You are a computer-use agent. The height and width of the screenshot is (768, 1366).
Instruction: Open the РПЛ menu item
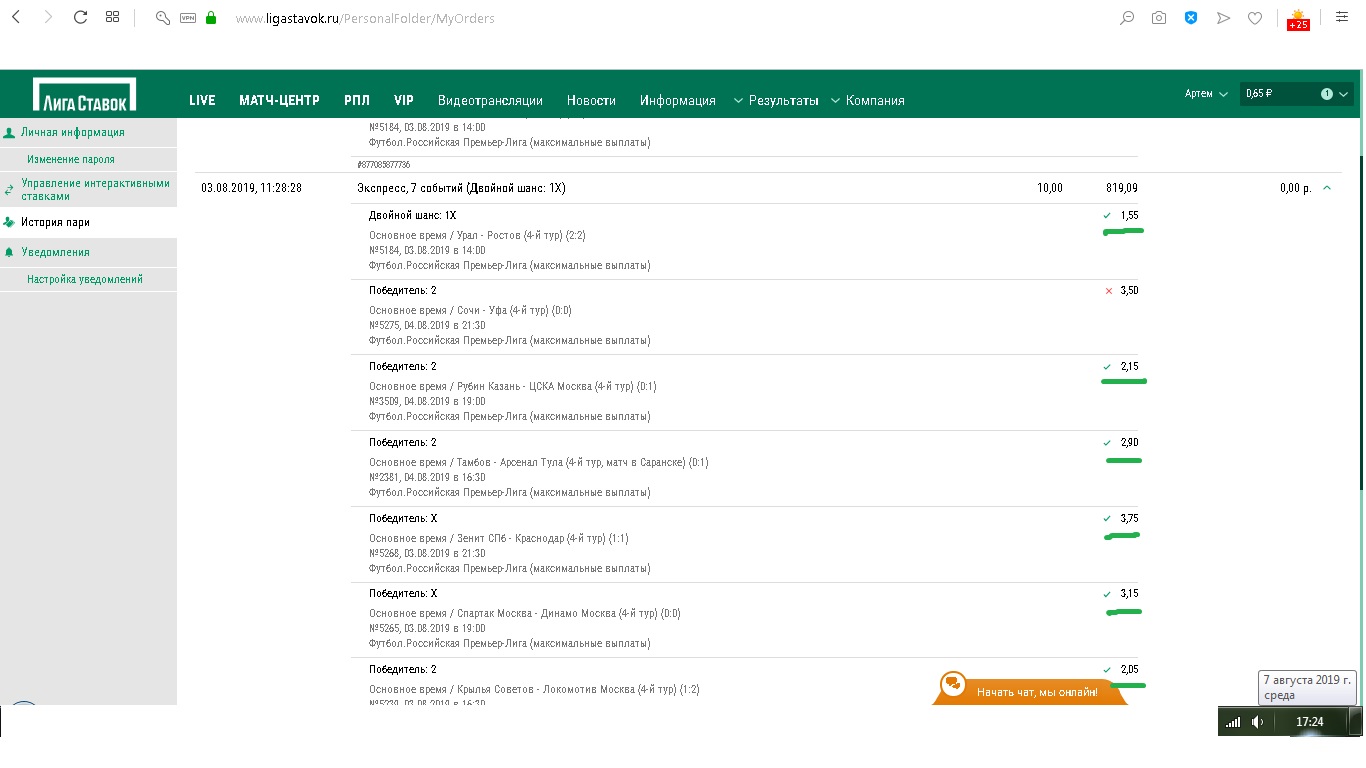point(357,100)
